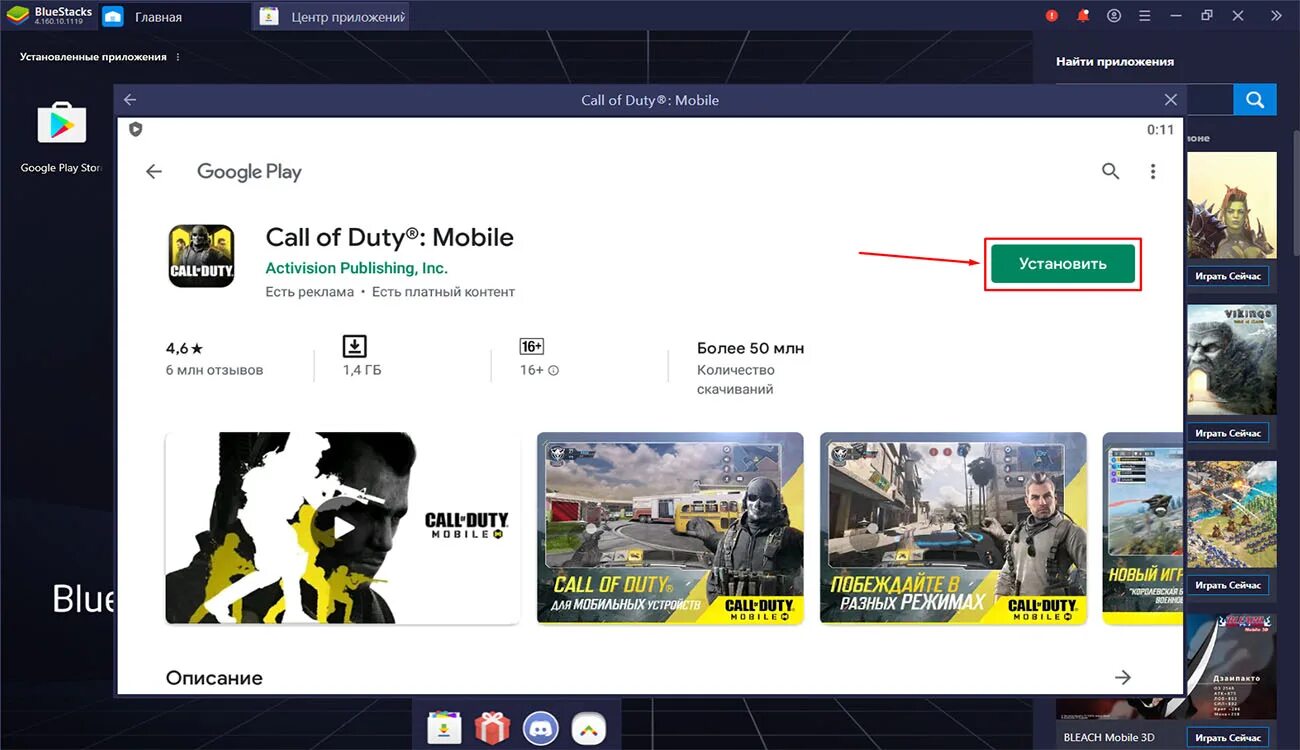Click the green Установить install button
The height and width of the screenshot is (750, 1300).
(x=1062, y=264)
